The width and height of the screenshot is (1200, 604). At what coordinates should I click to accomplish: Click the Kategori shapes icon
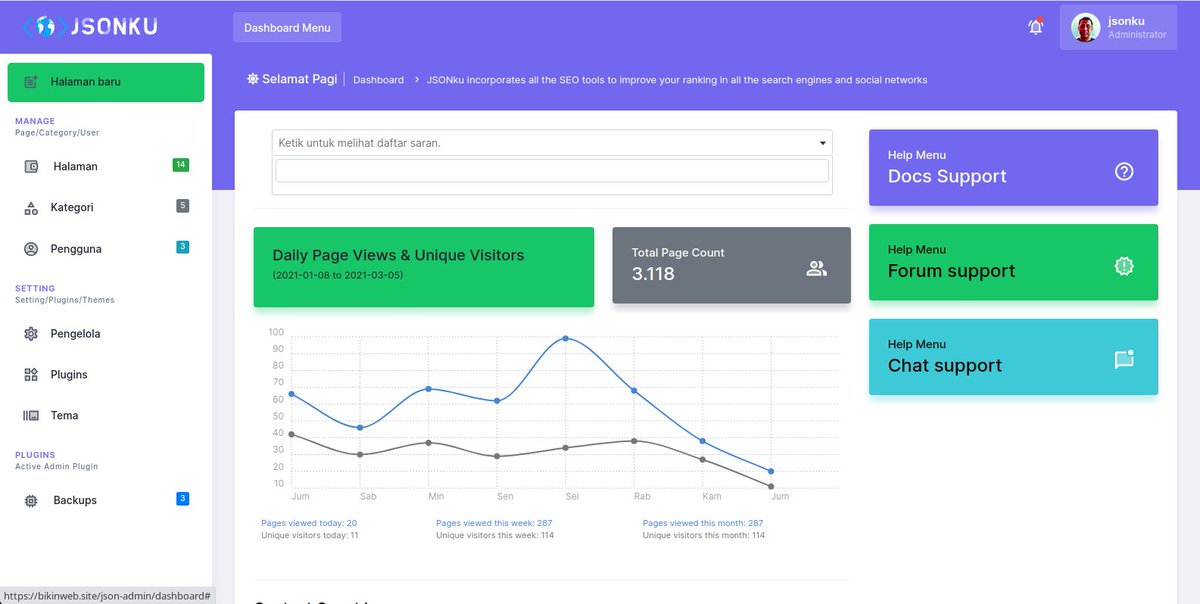click(31, 208)
